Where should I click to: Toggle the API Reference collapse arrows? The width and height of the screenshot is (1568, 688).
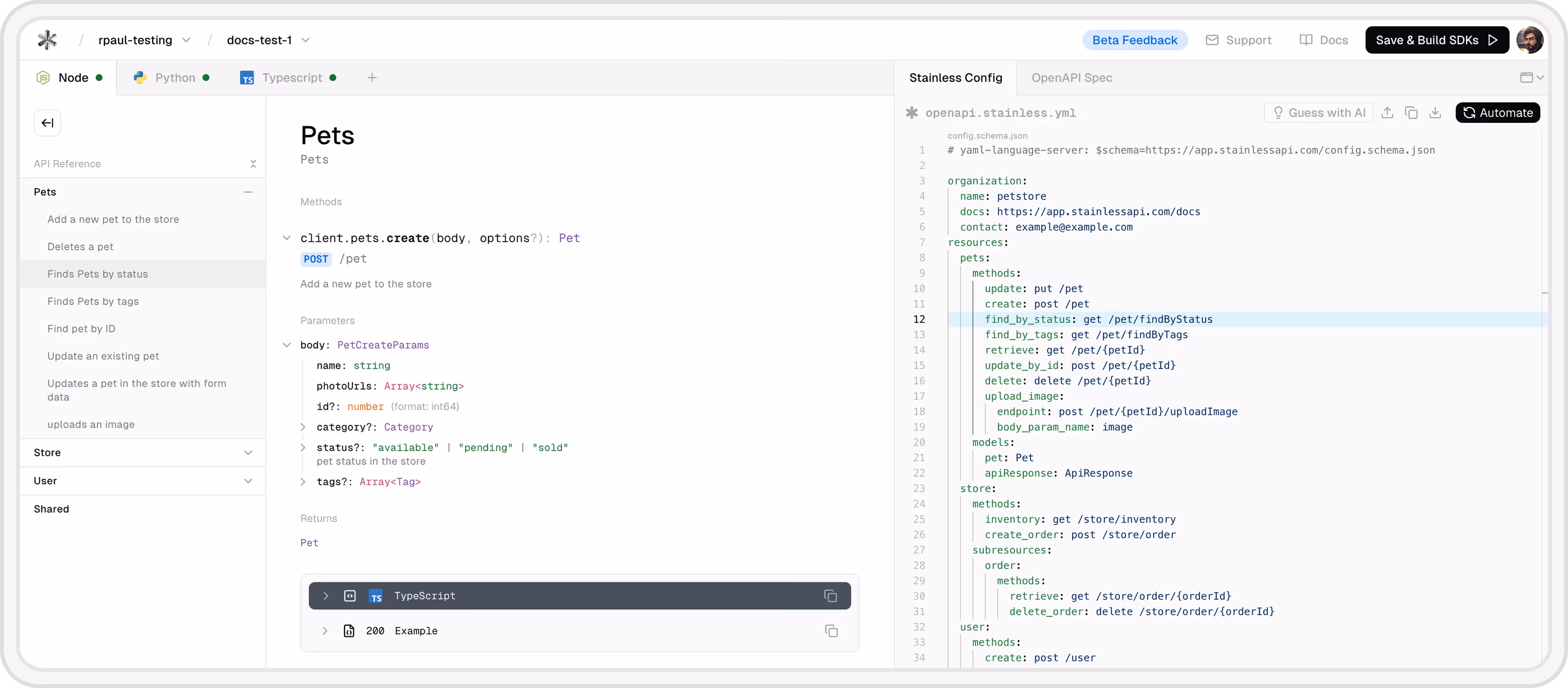(x=253, y=164)
